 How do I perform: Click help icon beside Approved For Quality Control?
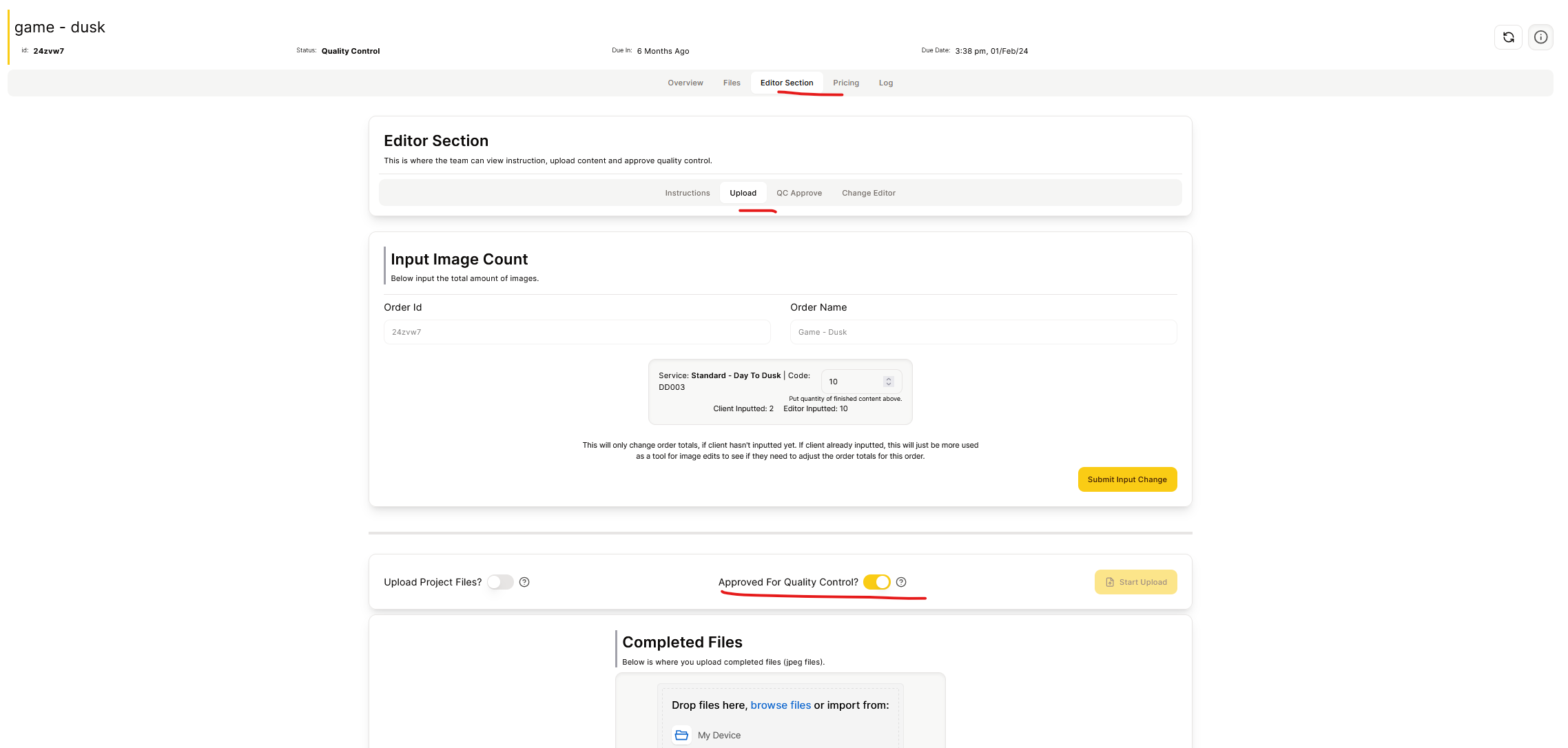901,582
